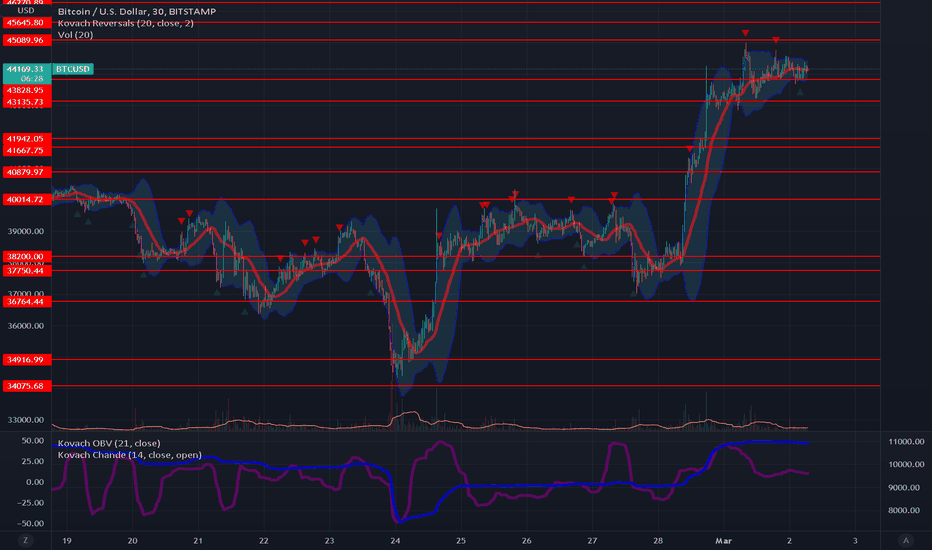This screenshot has width=932, height=550.
Task: Click the Z timezone button at bottom-left
Action: point(25,540)
